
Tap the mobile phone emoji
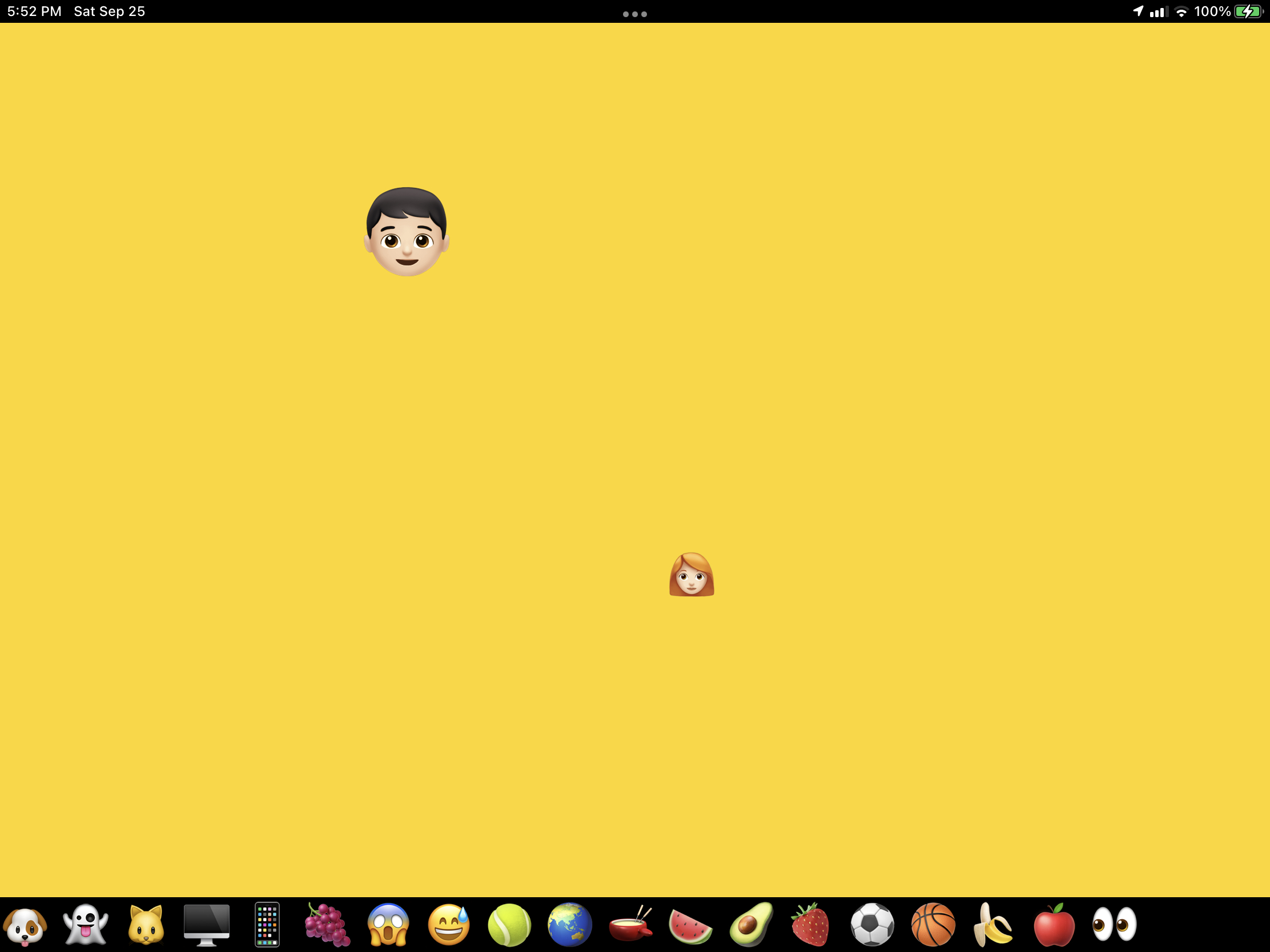click(267, 925)
